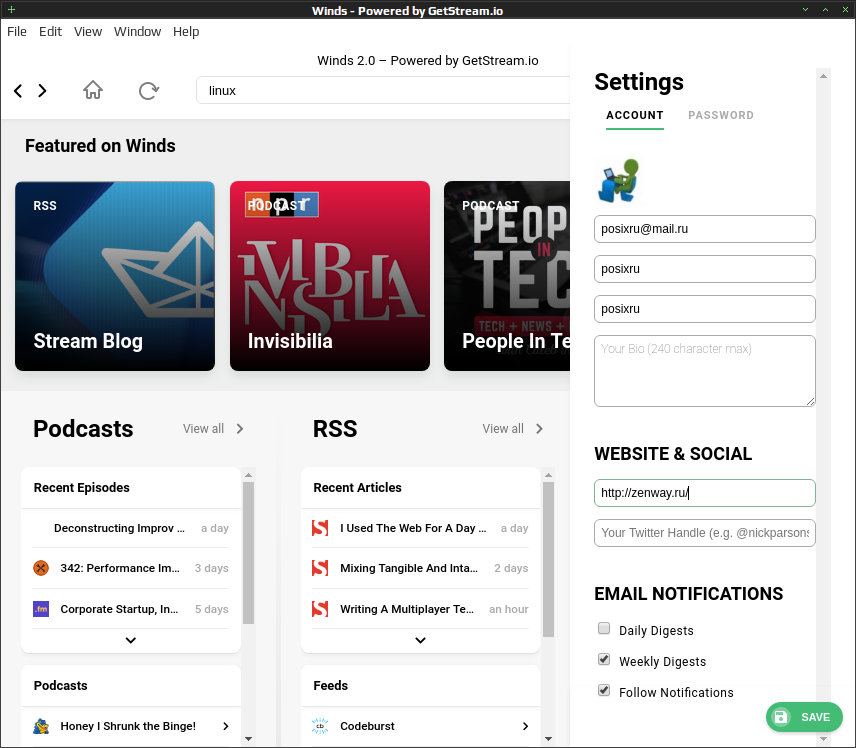Click the Recent Episodes list scrollbar
The width and height of the screenshot is (856, 748).
point(248,552)
